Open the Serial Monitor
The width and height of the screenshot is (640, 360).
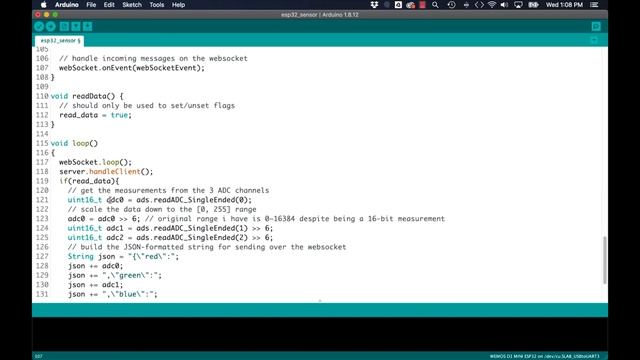click(596, 27)
